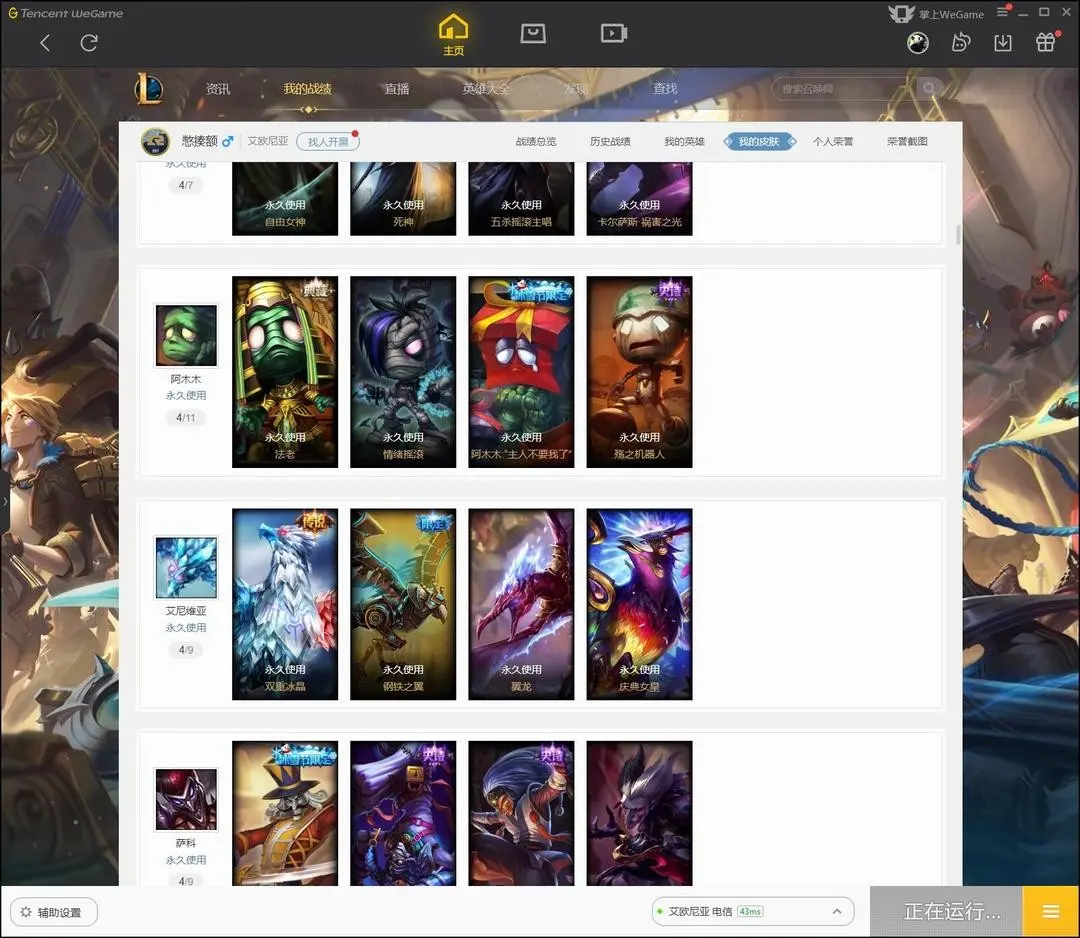Click the 4/9 skin count for 艾尼维亚

(x=186, y=649)
